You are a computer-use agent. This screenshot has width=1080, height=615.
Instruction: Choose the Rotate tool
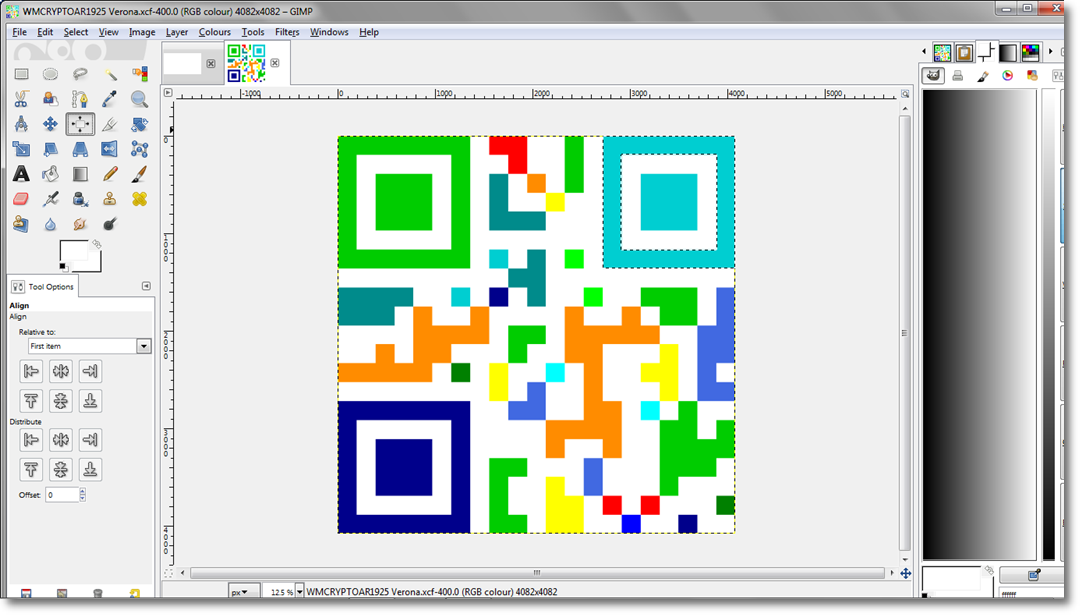coord(140,124)
